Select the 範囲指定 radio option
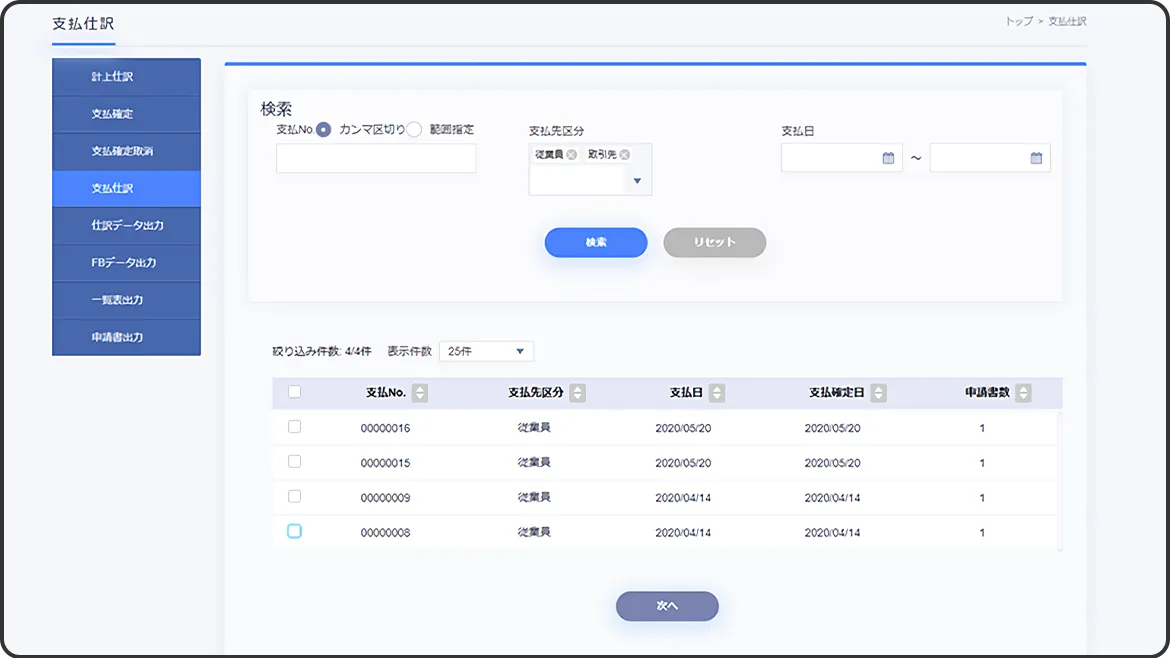 (414, 130)
